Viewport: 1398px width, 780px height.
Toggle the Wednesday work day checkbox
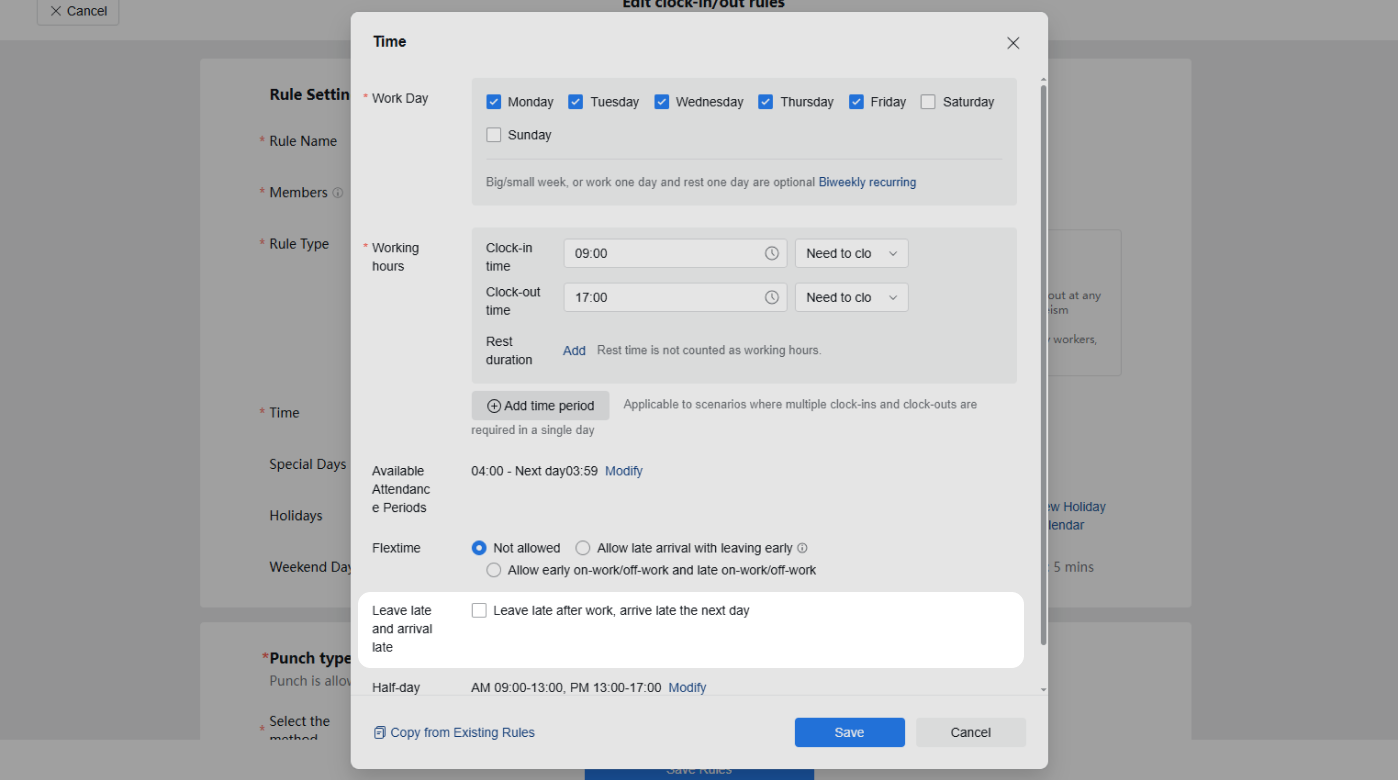(662, 102)
